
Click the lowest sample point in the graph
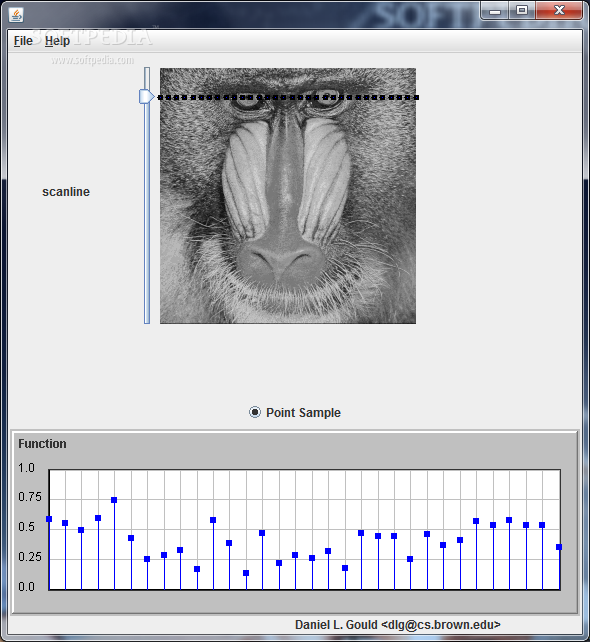click(246, 573)
